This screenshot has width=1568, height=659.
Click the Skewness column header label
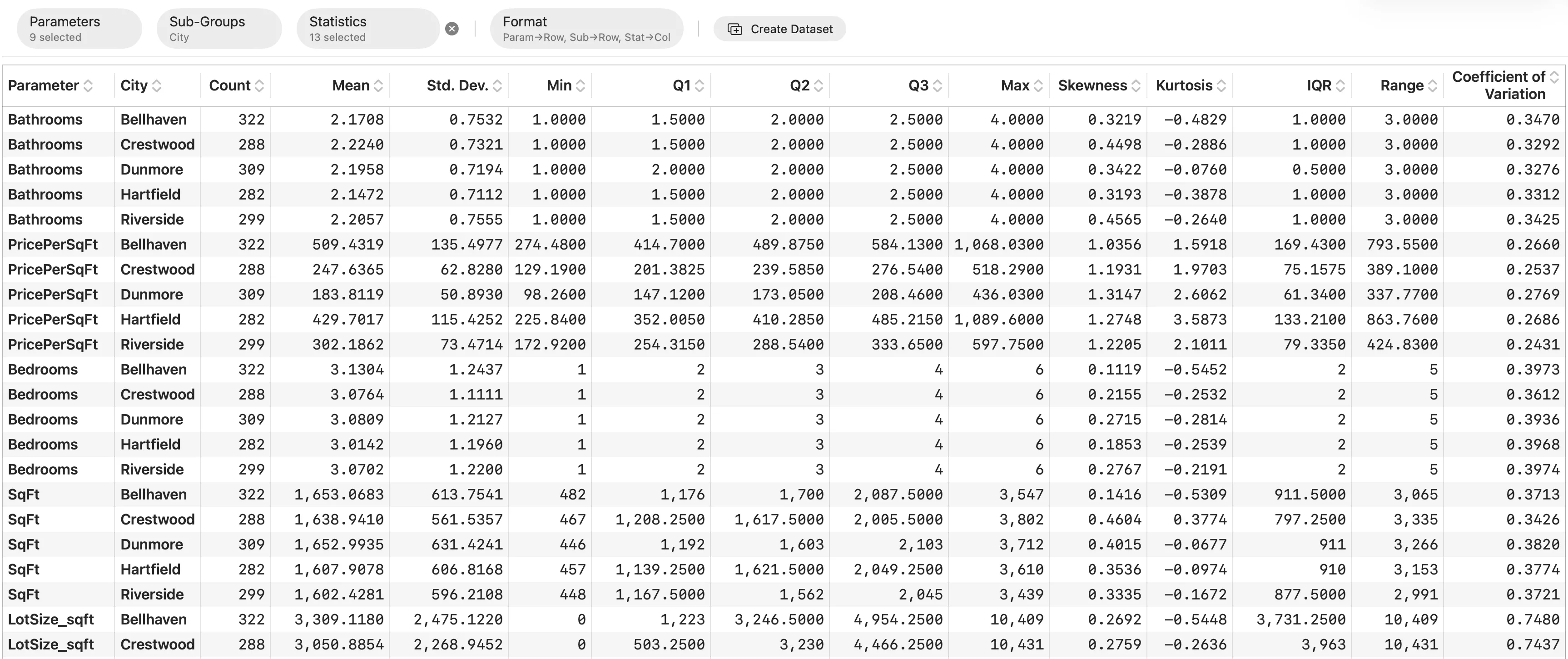1092,86
